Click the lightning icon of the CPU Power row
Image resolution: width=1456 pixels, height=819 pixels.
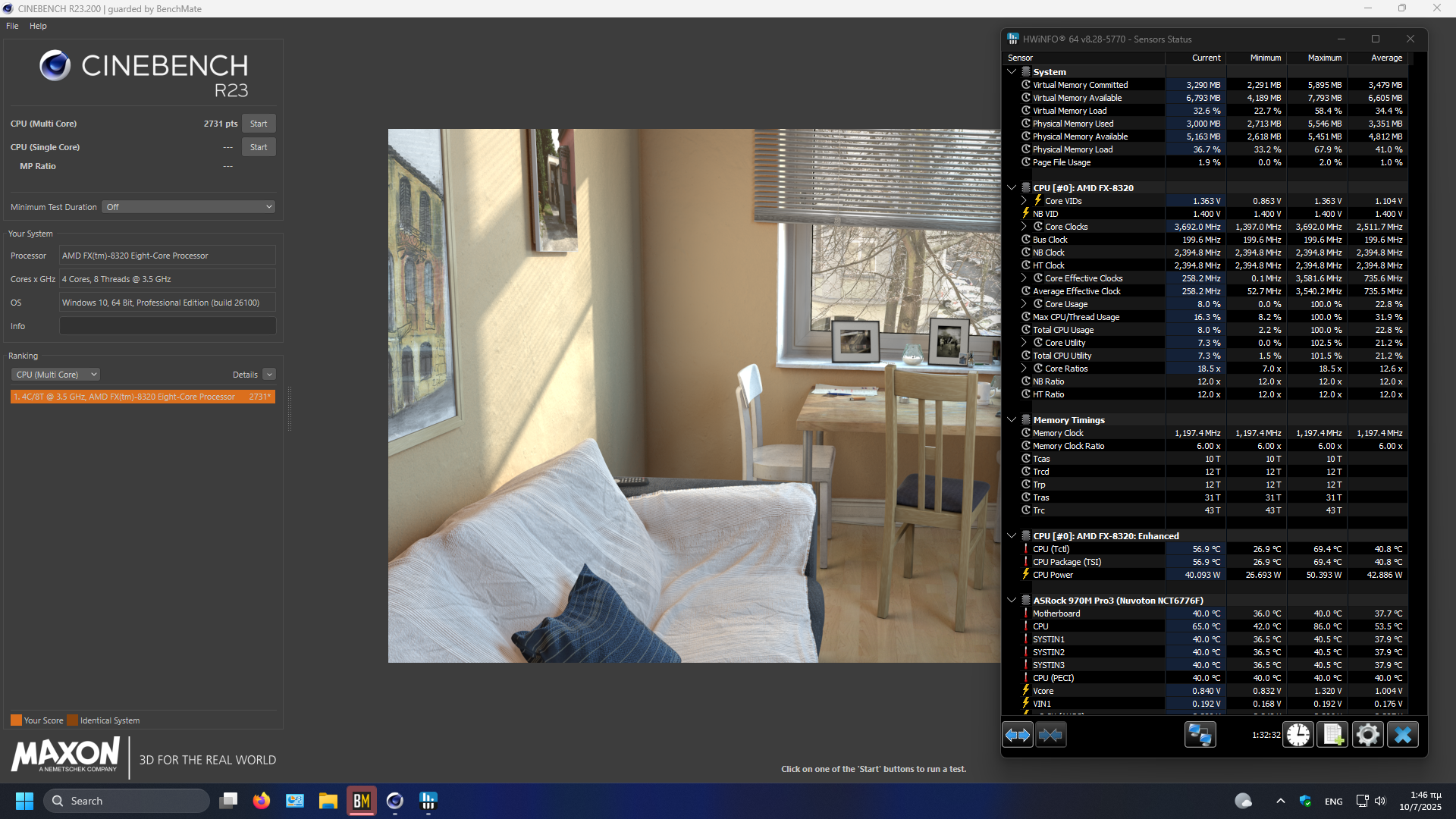coord(1026,574)
